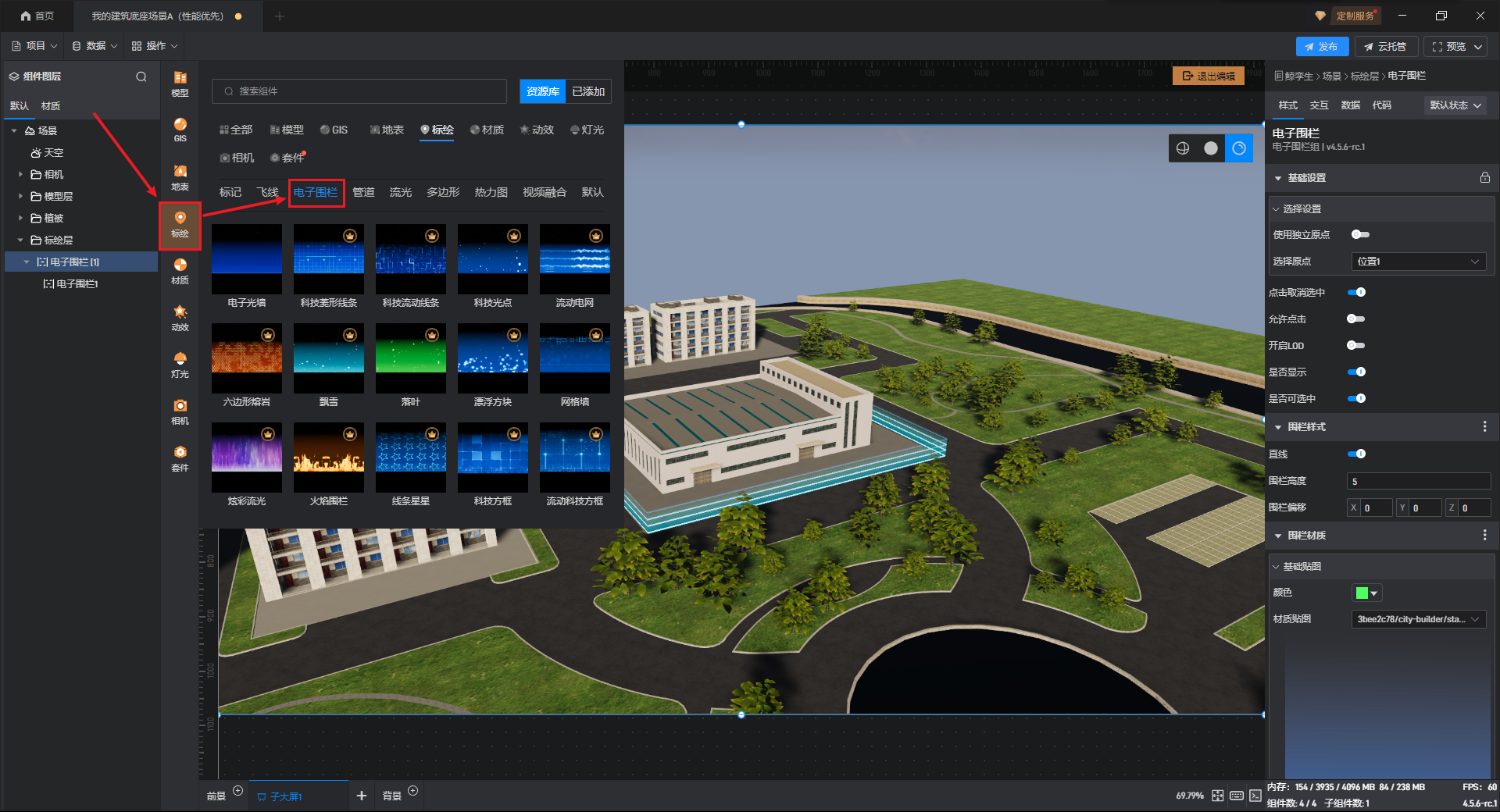Switch to the 管道 subcategory tab

(363, 193)
